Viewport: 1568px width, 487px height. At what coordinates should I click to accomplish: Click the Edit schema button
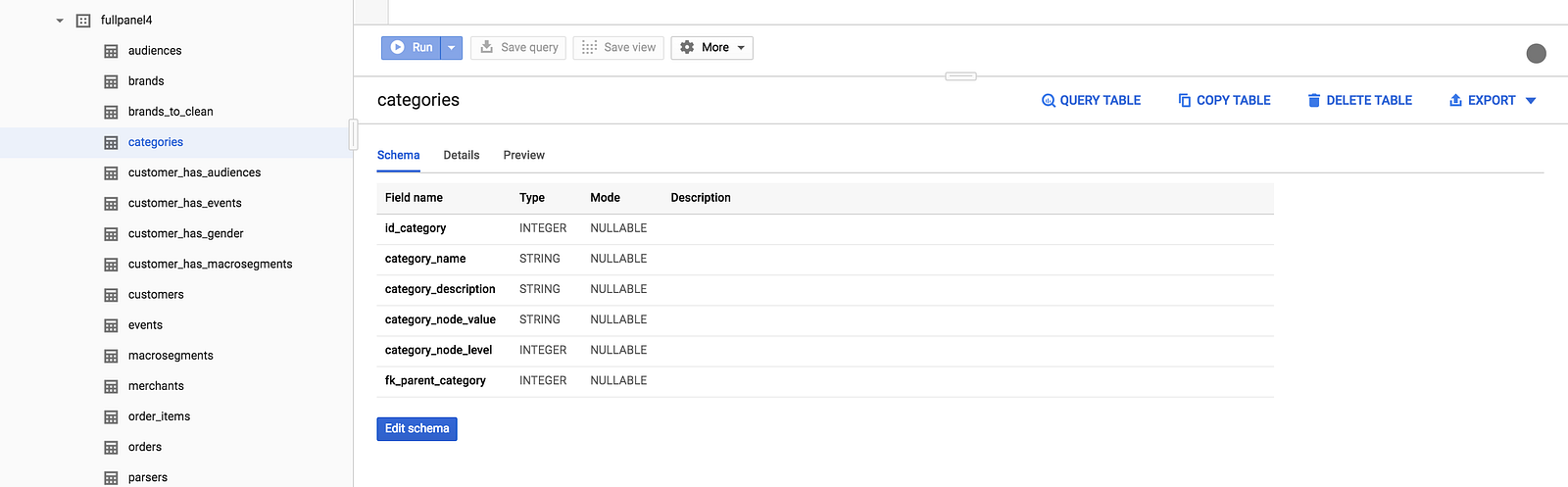(x=416, y=428)
